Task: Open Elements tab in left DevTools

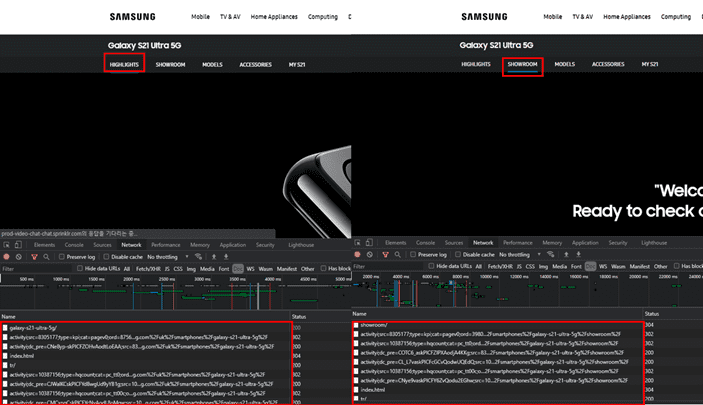Action: 44,245
